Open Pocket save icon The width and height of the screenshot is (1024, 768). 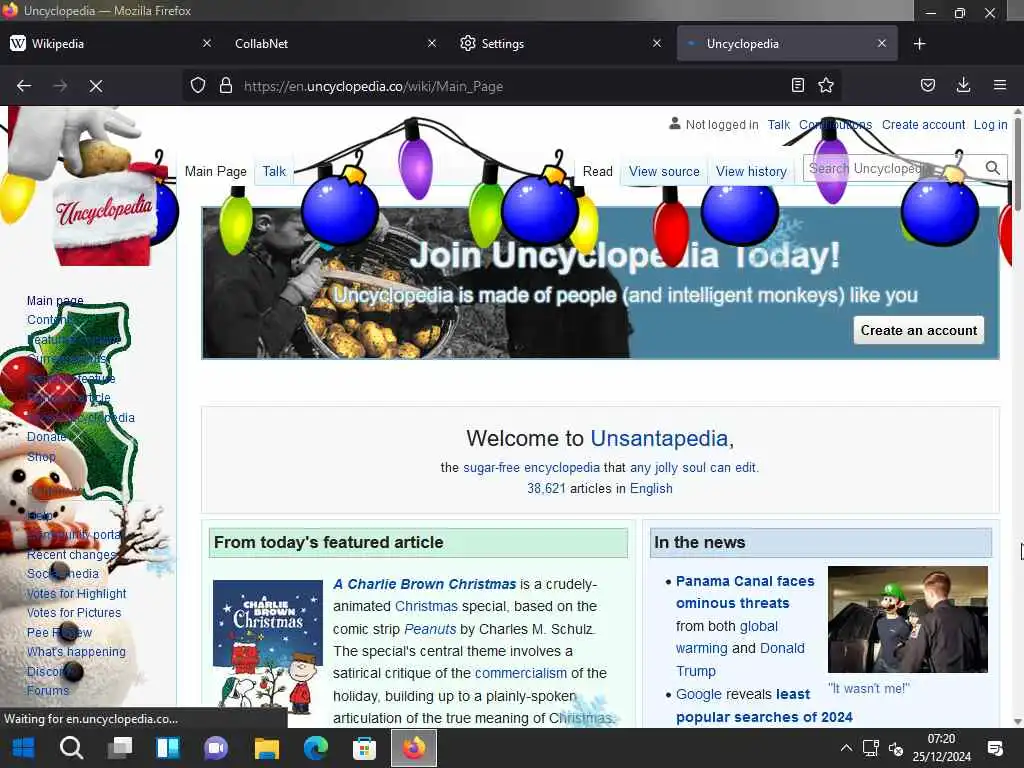click(927, 86)
